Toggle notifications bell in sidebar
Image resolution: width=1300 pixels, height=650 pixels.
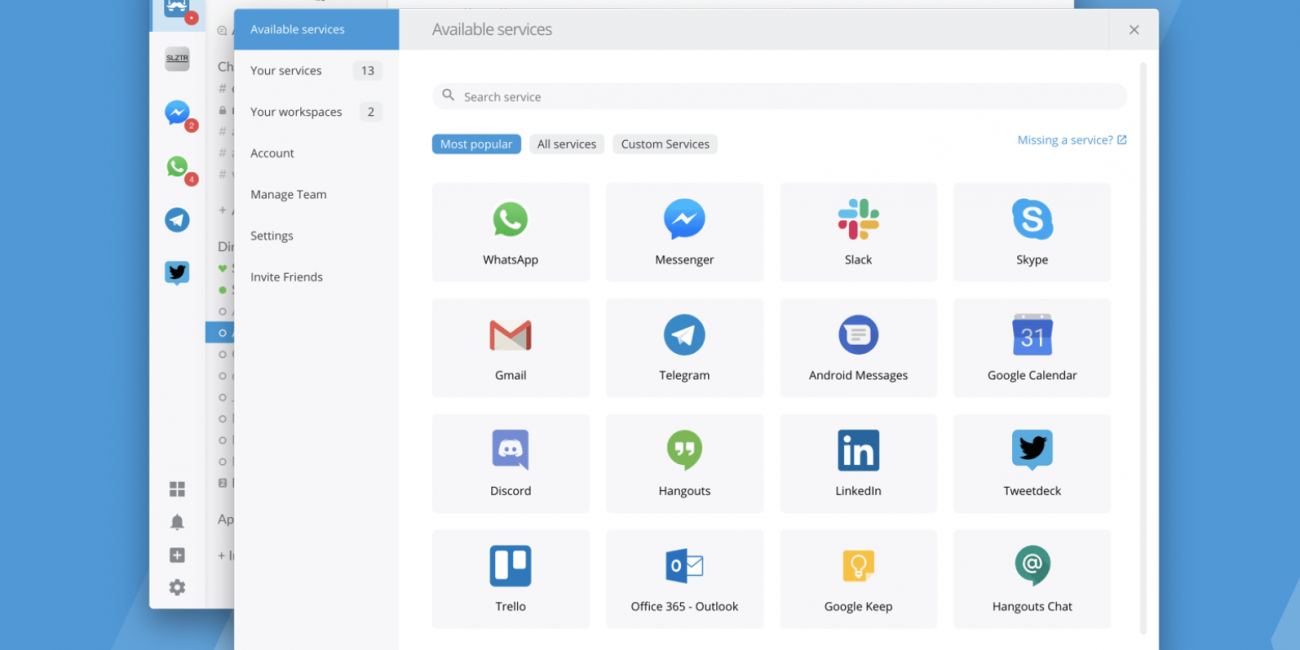tap(177, 522)
